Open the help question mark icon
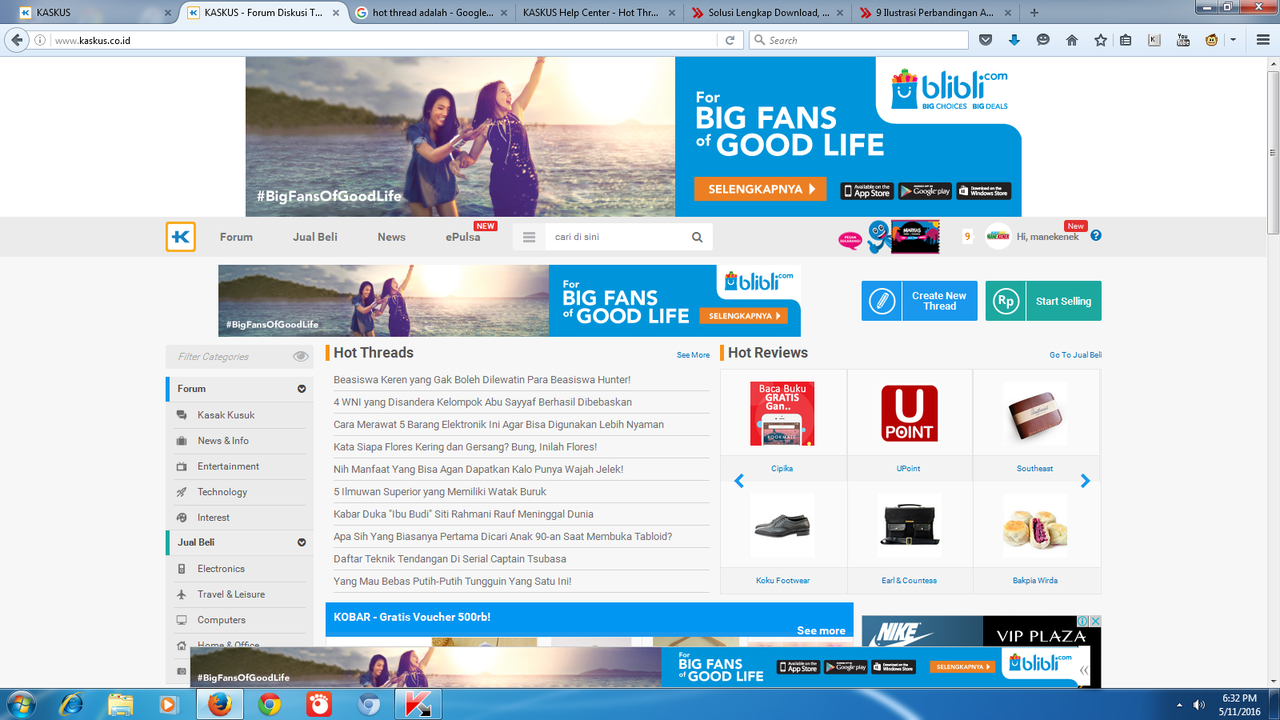 tap(1096, 236)
